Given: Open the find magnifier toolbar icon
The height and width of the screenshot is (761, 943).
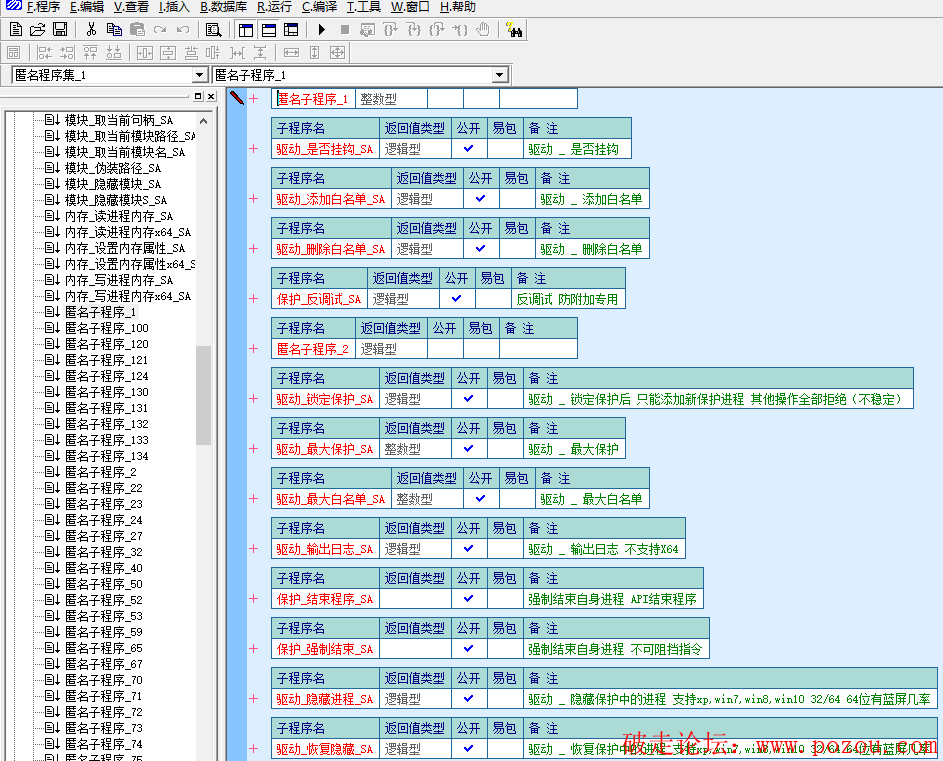Looking at the screenshot, I should (x=213, y=29).
